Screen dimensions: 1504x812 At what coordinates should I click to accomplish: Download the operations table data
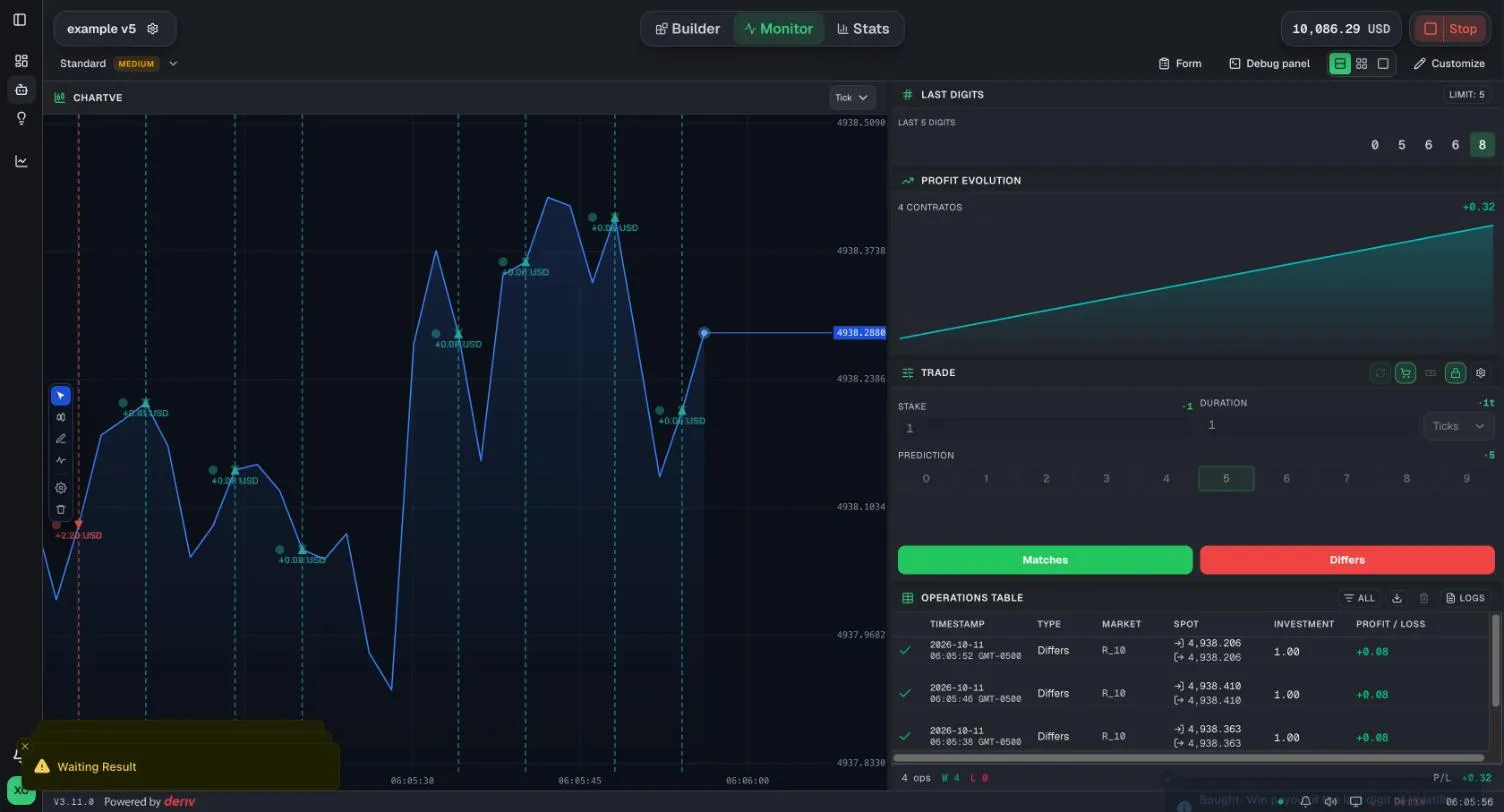click(x=1398, y=598)
